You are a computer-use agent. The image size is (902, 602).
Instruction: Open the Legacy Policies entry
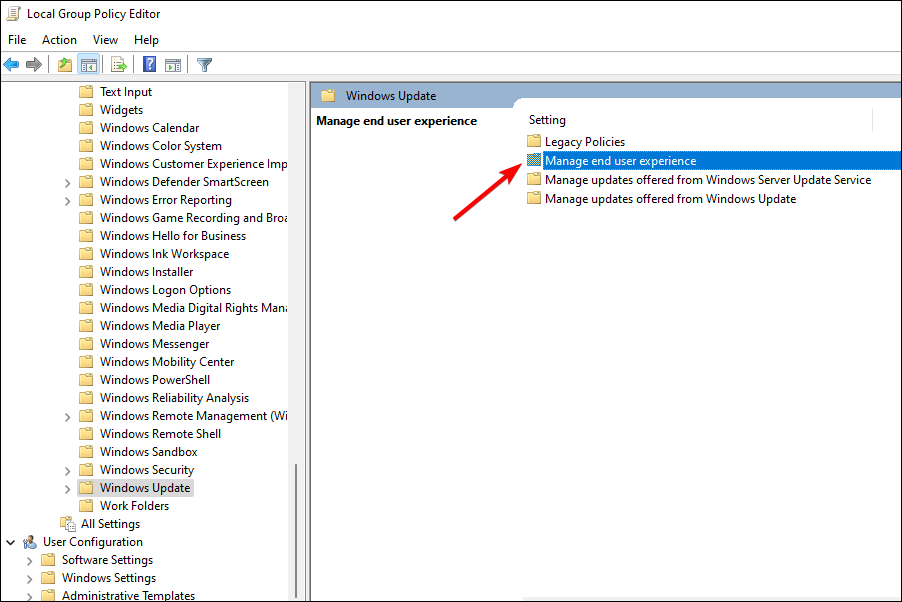tap(584, 142)
